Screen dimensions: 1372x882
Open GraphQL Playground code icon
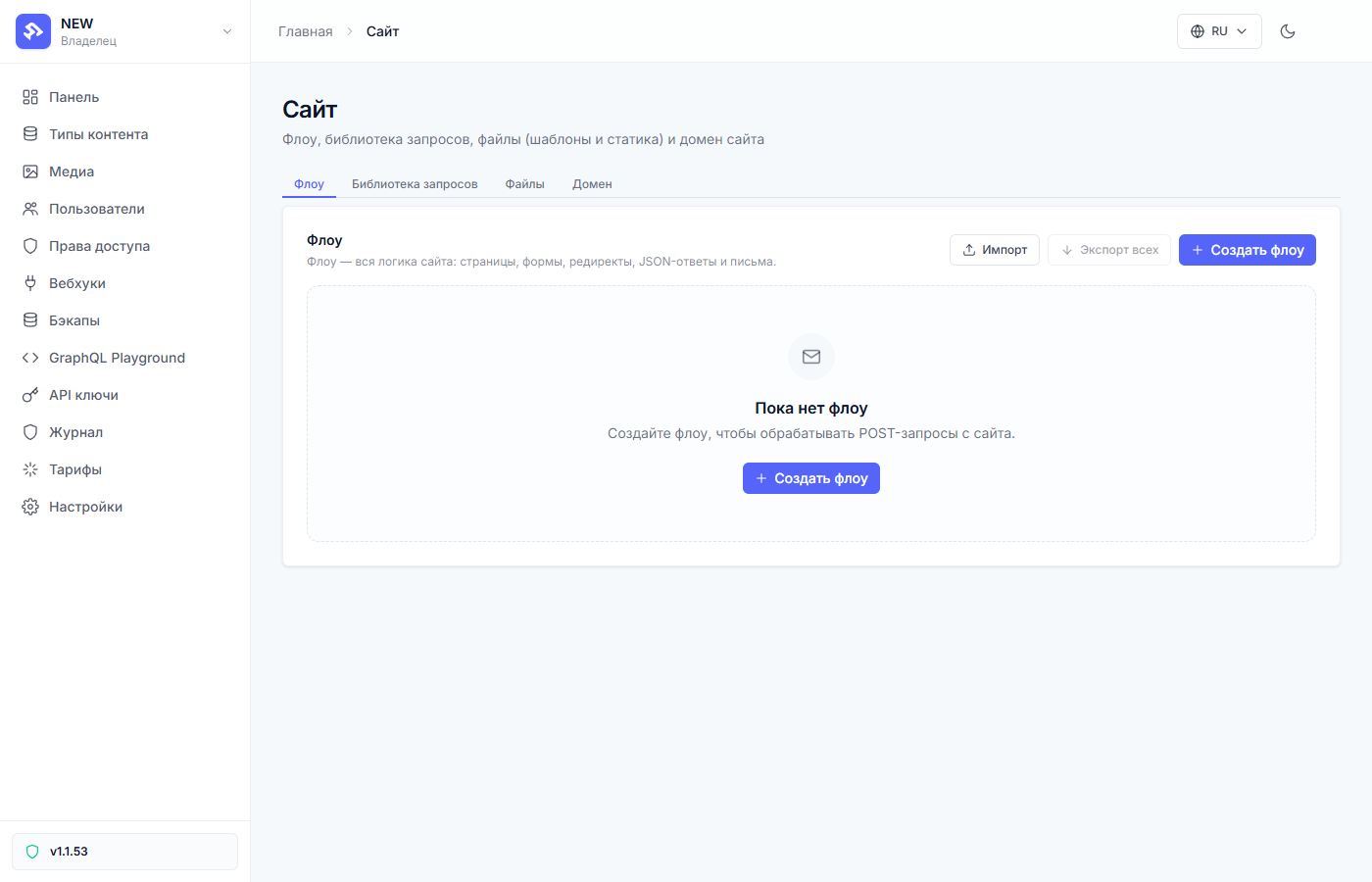coord(30,358)
